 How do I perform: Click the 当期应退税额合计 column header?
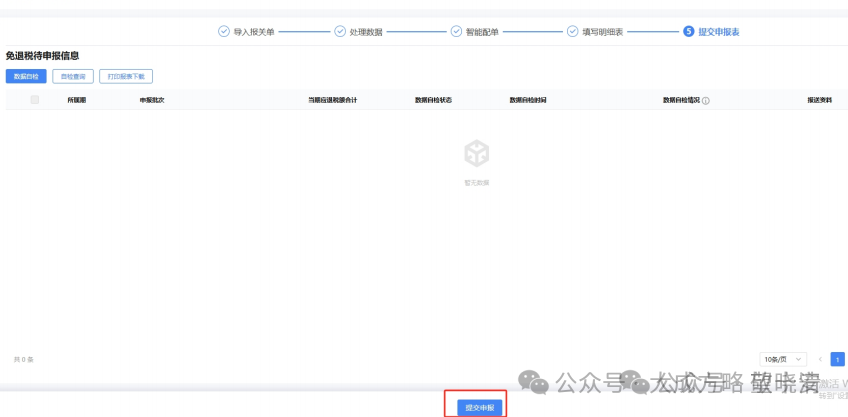tap(333, 100)
